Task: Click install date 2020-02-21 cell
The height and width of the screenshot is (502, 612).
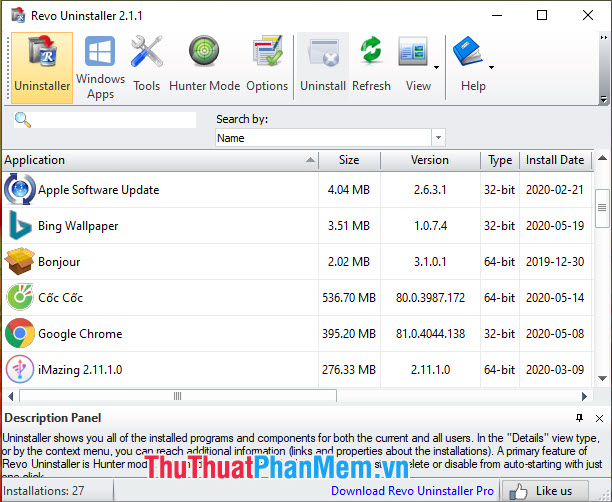Action: 555,190
